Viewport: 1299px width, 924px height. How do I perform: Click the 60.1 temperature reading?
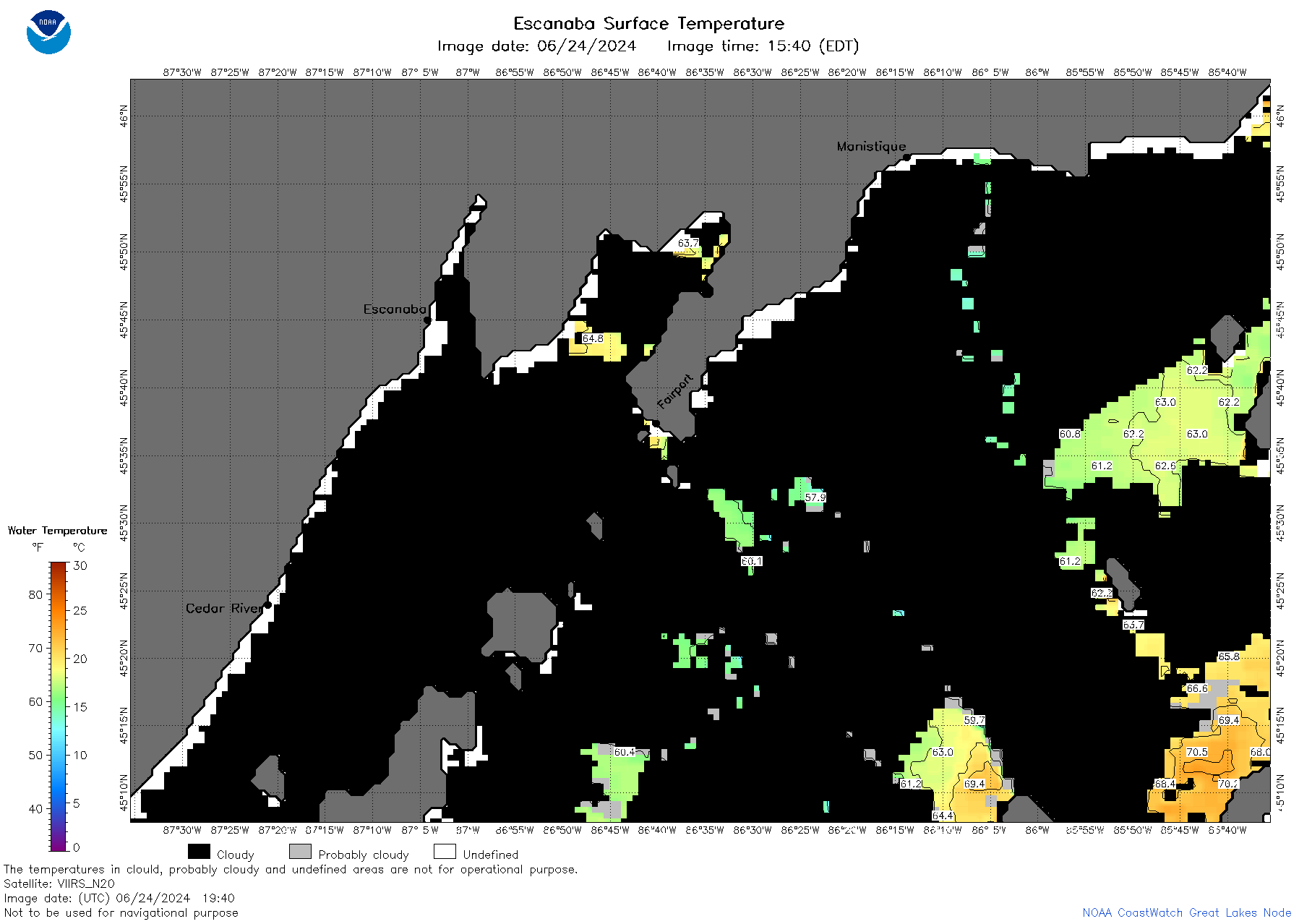(751, 561)
